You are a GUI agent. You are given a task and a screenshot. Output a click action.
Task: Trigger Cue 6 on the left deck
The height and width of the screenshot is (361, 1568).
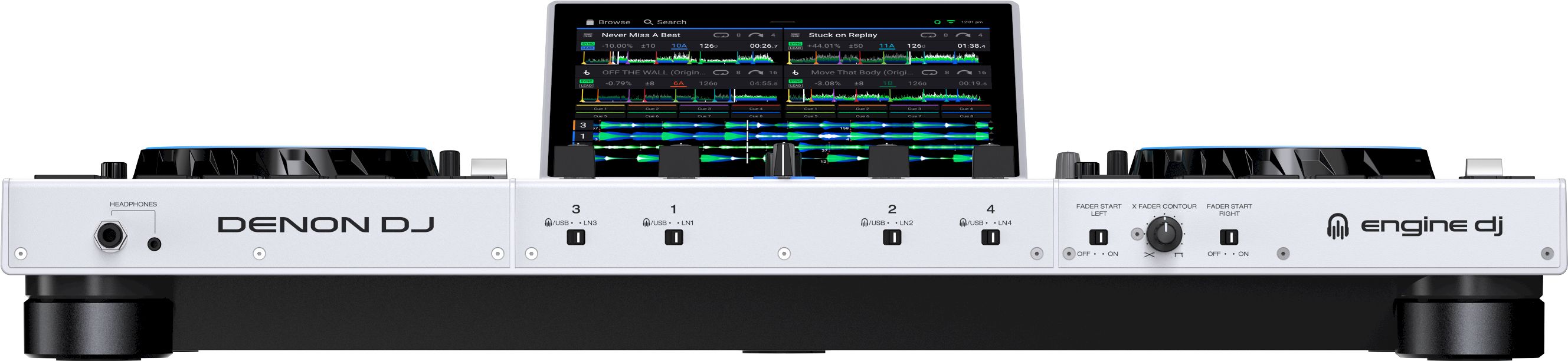652,116
